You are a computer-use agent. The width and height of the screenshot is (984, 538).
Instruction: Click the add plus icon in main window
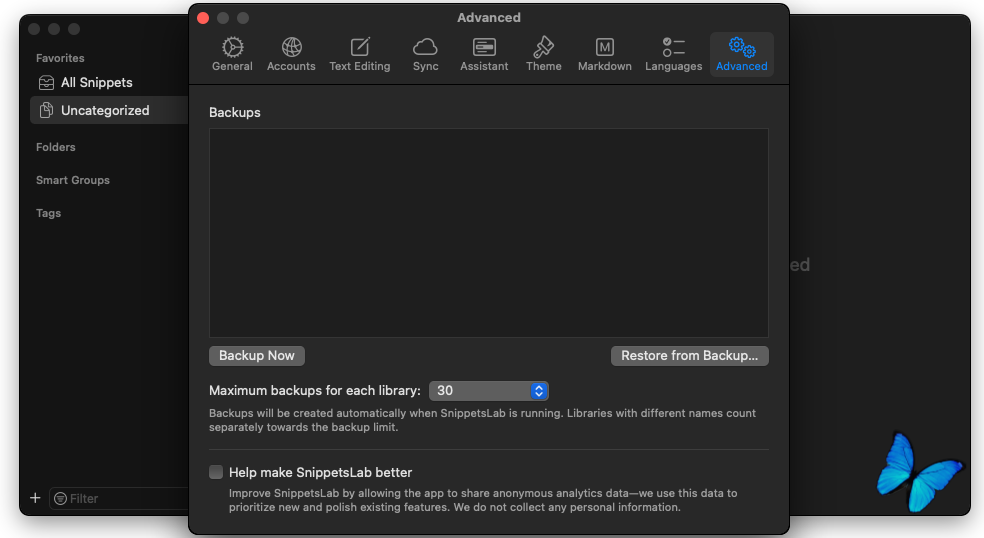click(35, 498)
